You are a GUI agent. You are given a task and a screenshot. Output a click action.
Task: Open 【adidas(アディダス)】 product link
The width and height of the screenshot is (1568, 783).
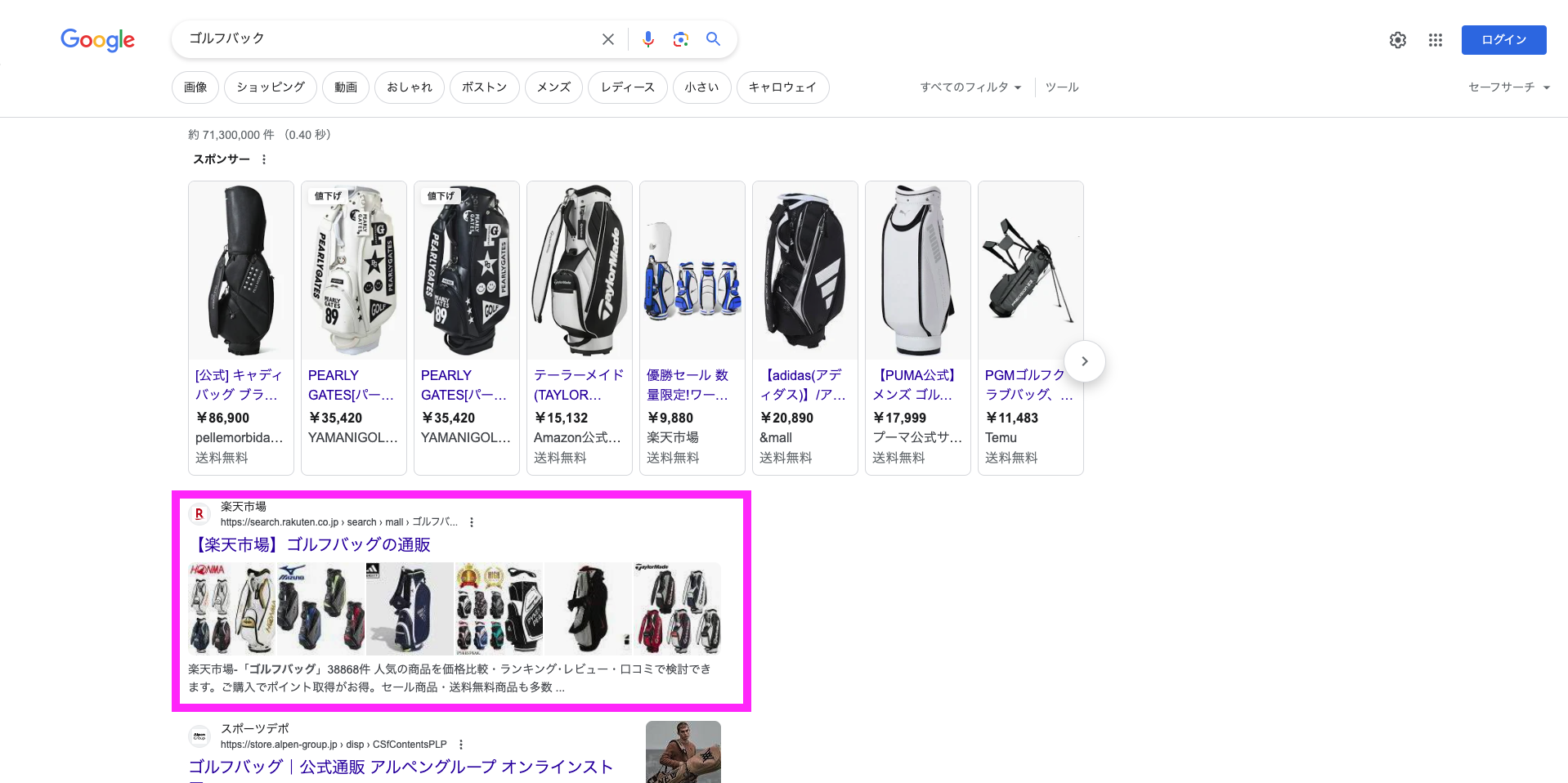803,385
